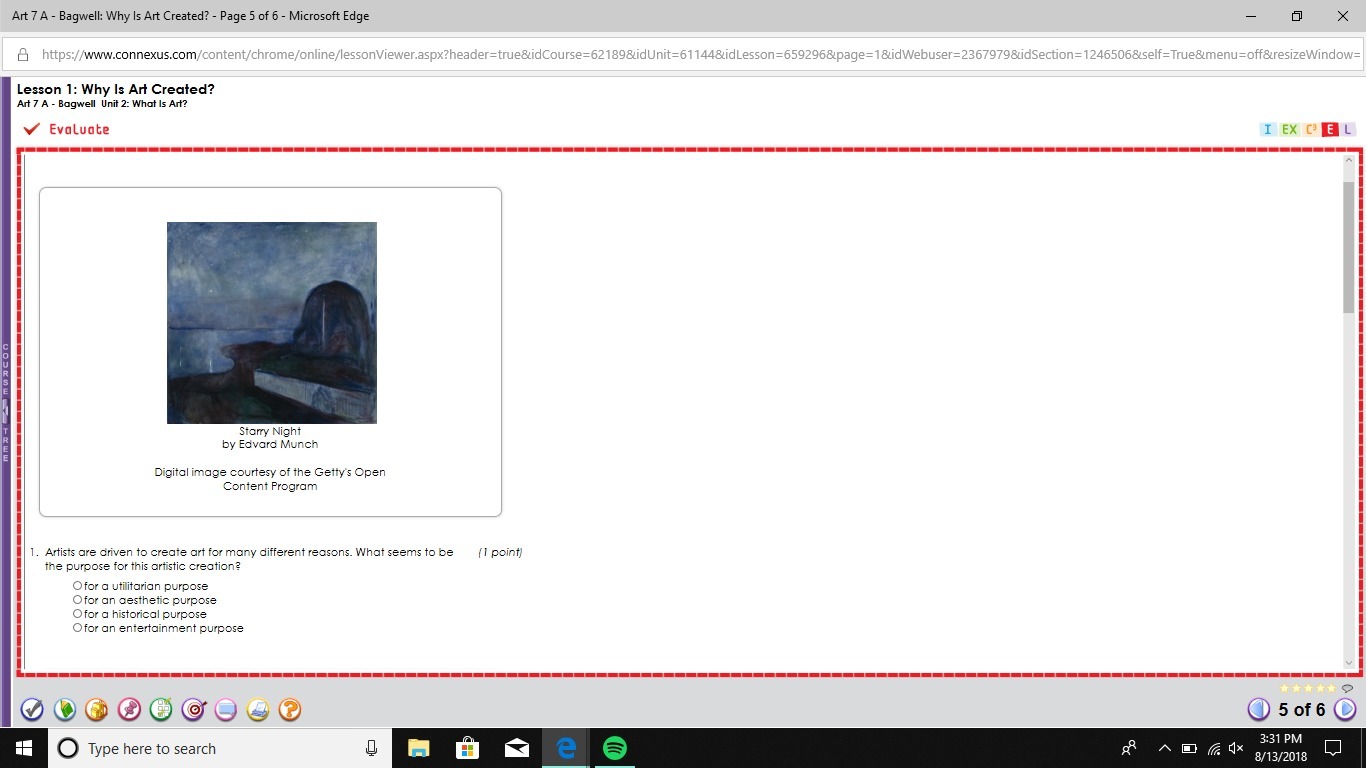Open the green book icon in bottom toolbar
This screenshot has height=768, width=1366.
(x=64, y=710)
